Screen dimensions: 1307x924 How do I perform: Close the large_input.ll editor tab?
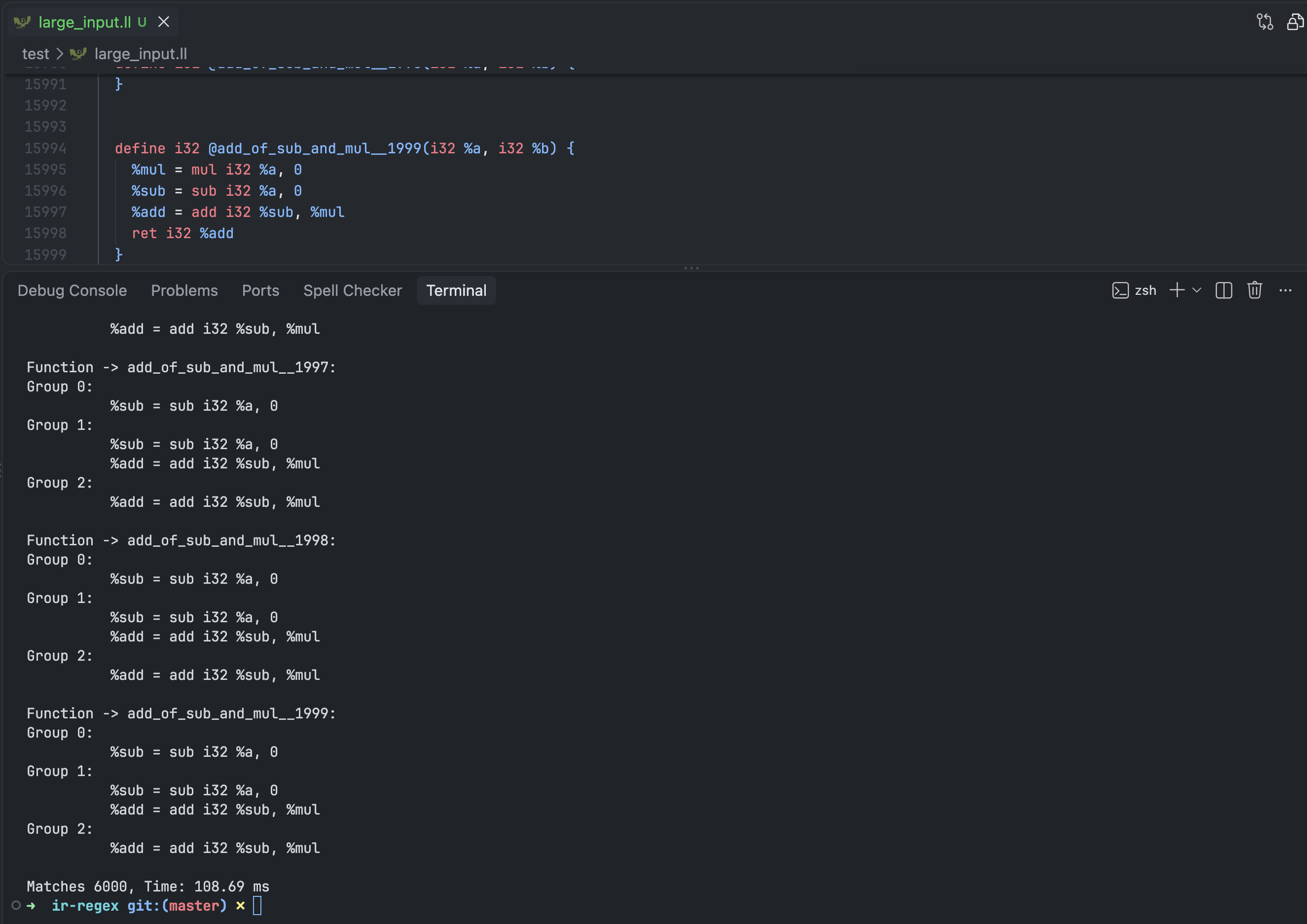163,22
